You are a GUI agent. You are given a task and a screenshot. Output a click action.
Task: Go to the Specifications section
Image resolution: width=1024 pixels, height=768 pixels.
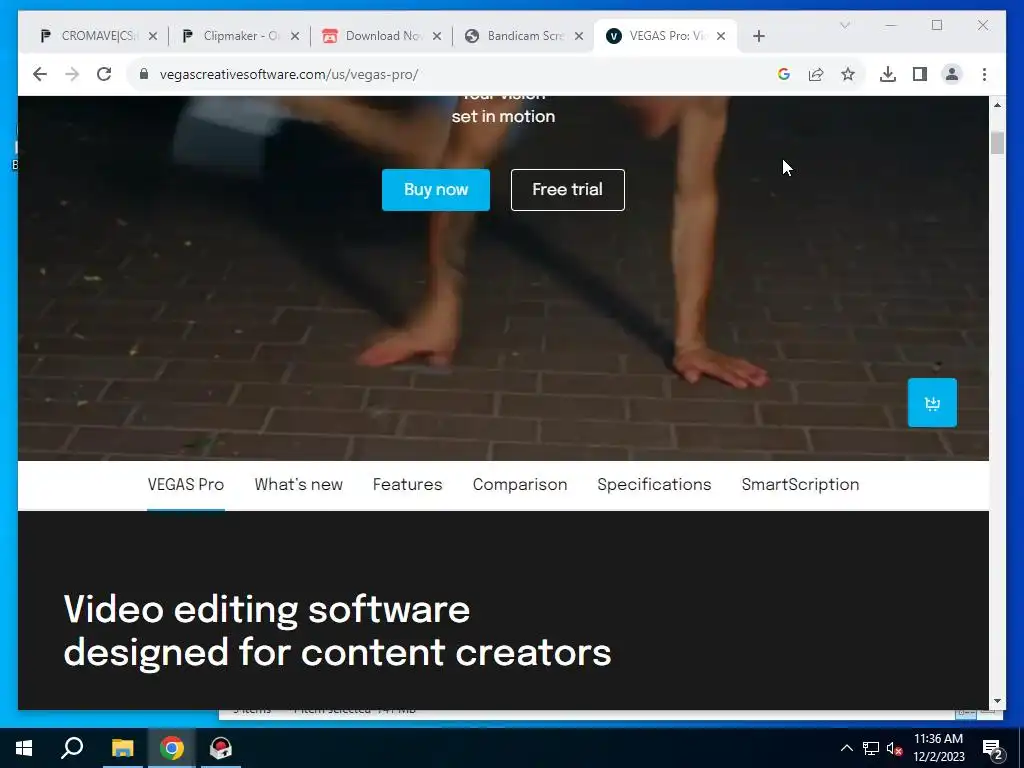click(x=654, y=485)
